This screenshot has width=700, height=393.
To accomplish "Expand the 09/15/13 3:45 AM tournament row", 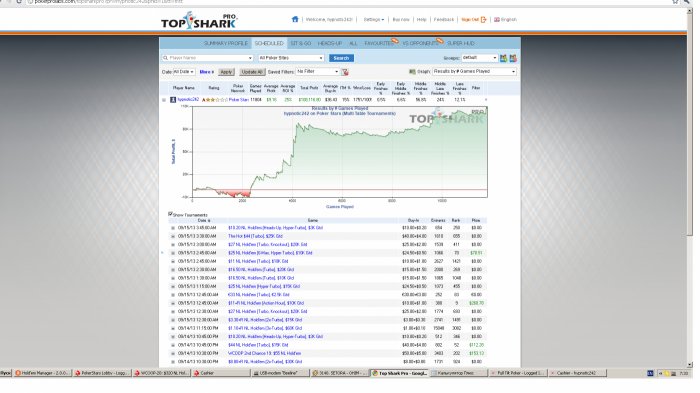I will point(173,228).
